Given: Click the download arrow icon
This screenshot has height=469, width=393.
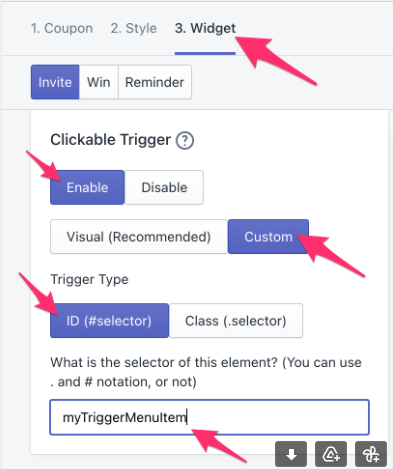Looking at the screenshot, I should (x=291, y=454).
